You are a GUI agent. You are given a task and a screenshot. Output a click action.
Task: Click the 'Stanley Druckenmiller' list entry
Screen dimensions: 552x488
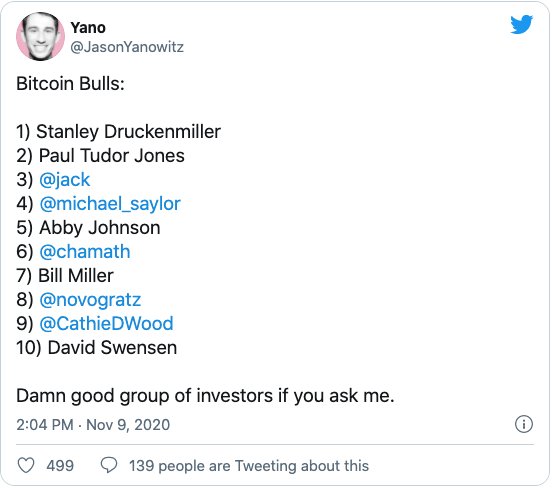coord(128,132)
